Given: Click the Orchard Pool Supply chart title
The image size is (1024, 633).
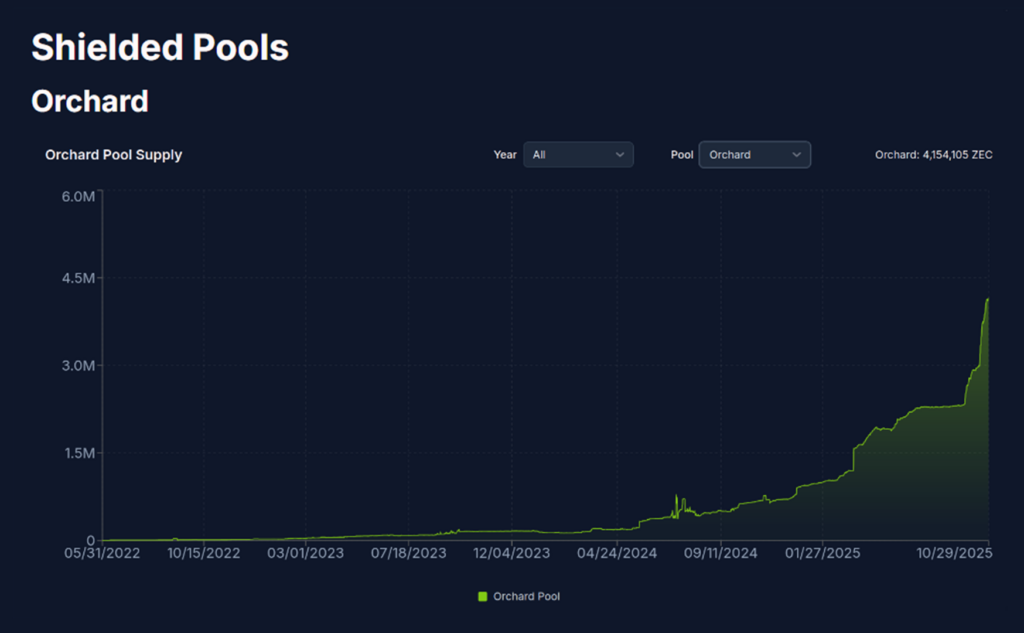Looking at the screenshot, I should point(113,155).
